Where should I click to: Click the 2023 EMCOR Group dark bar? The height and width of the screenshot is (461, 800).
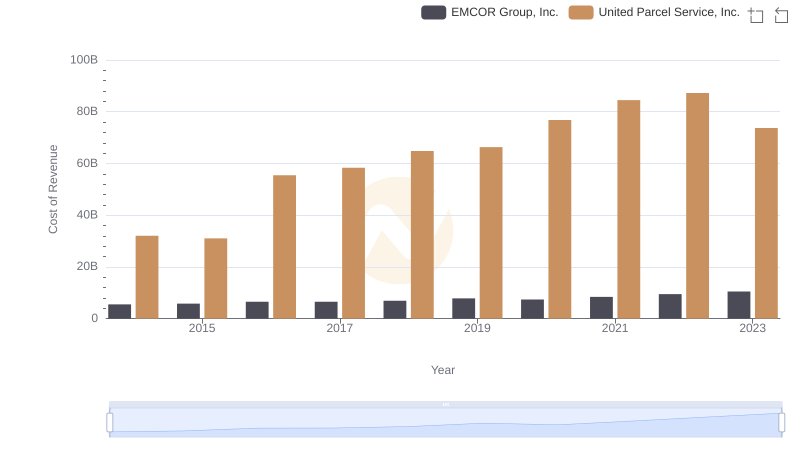[x=739, y=305]
